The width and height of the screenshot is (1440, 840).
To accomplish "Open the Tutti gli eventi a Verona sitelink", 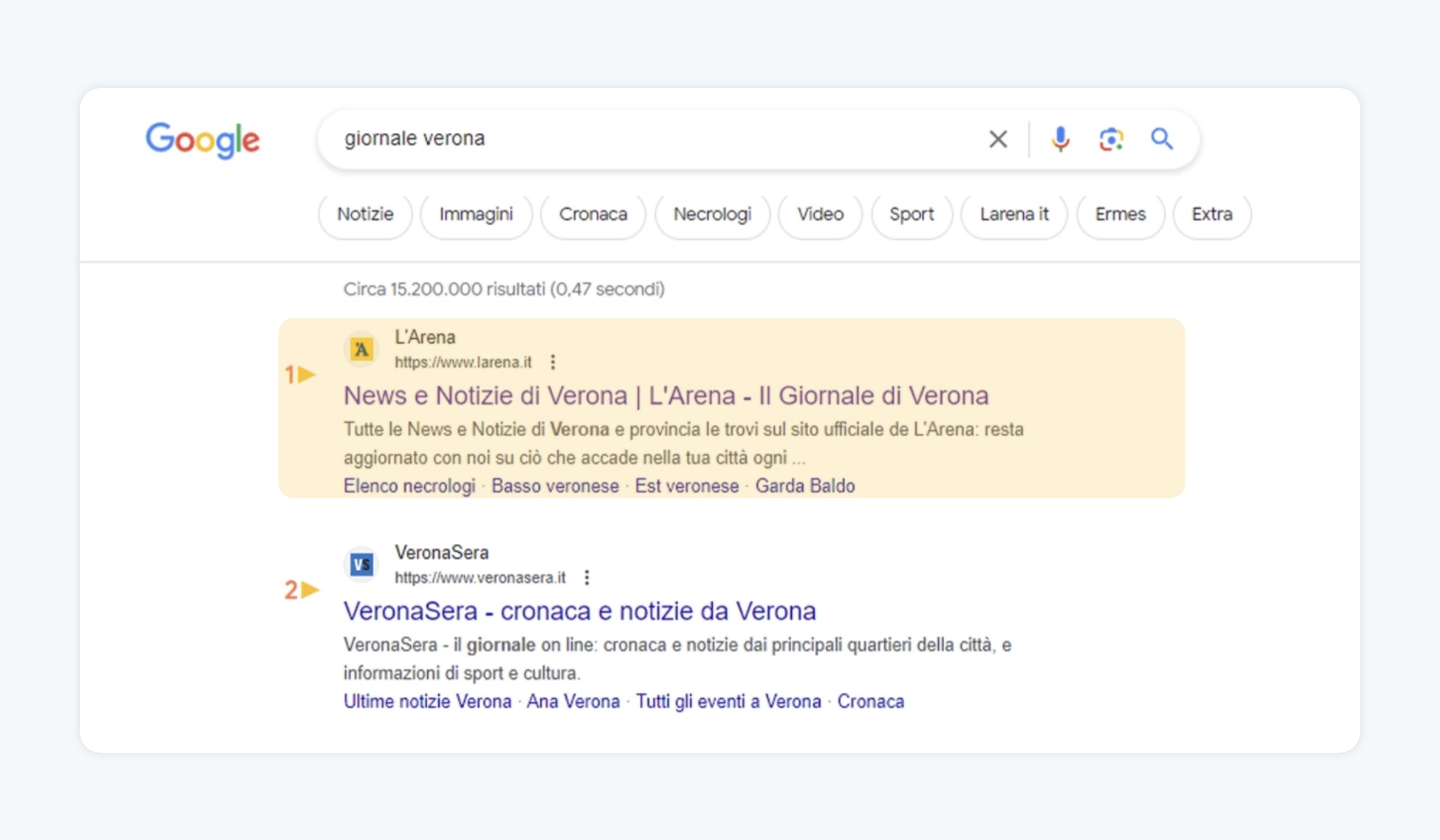I will tap(729, 702).
